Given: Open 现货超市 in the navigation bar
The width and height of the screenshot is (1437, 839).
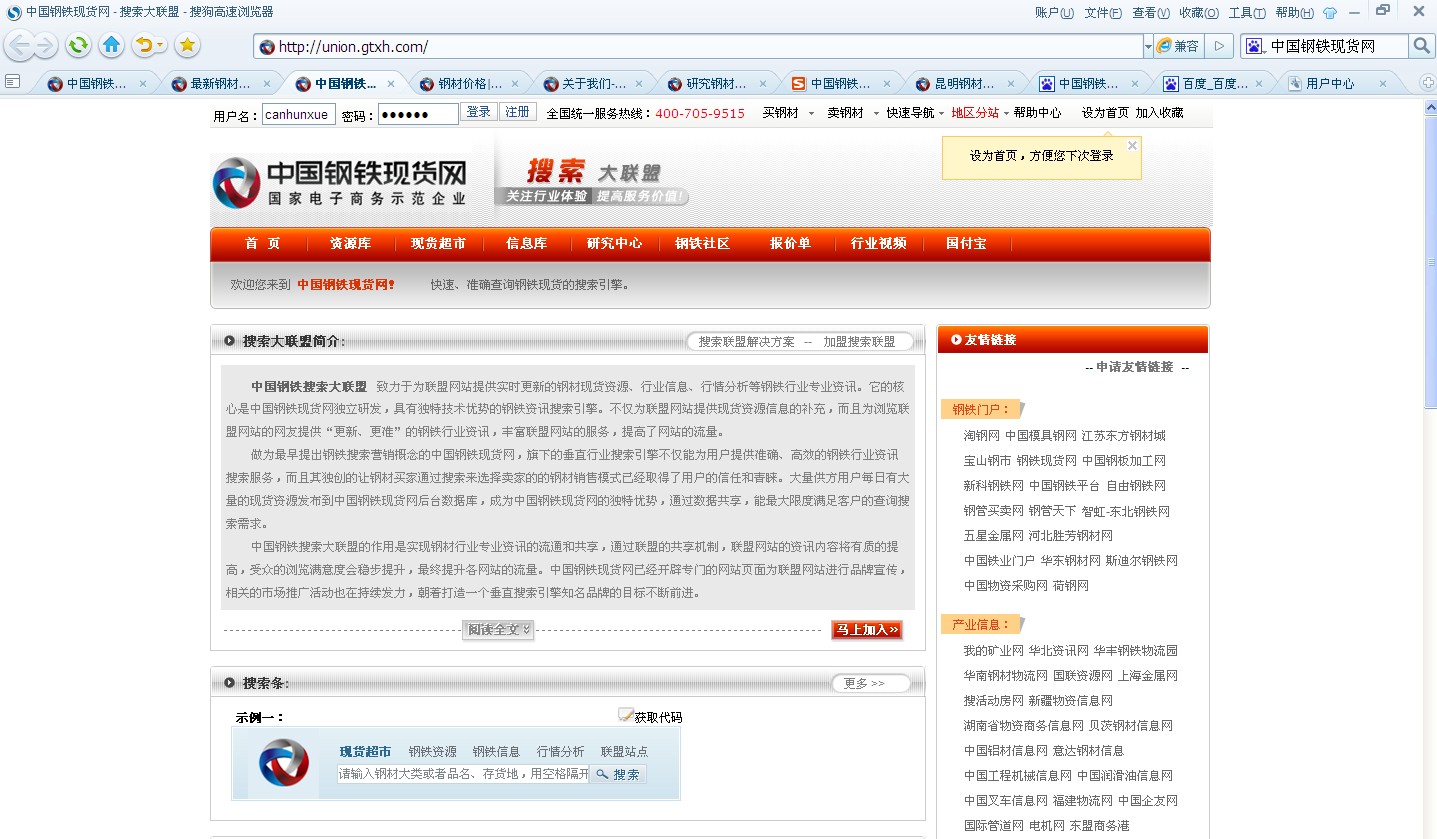Looking at the screenshot, I should click(x=438, y=244).
